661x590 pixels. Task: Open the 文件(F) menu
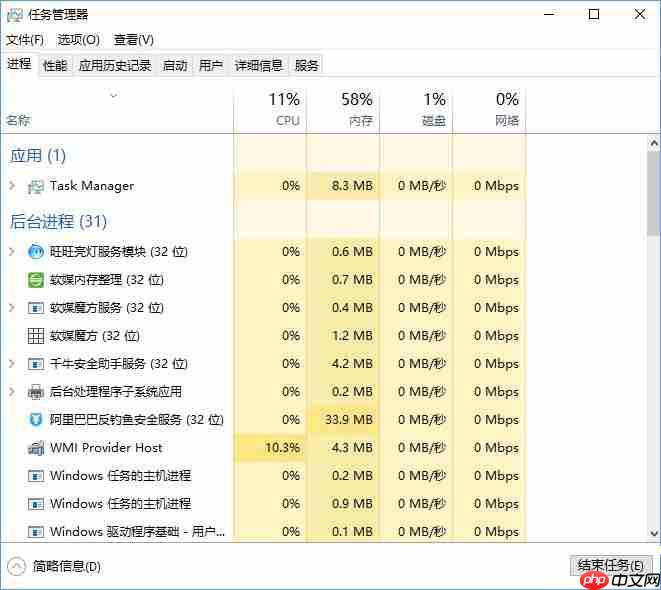(25, 40)
